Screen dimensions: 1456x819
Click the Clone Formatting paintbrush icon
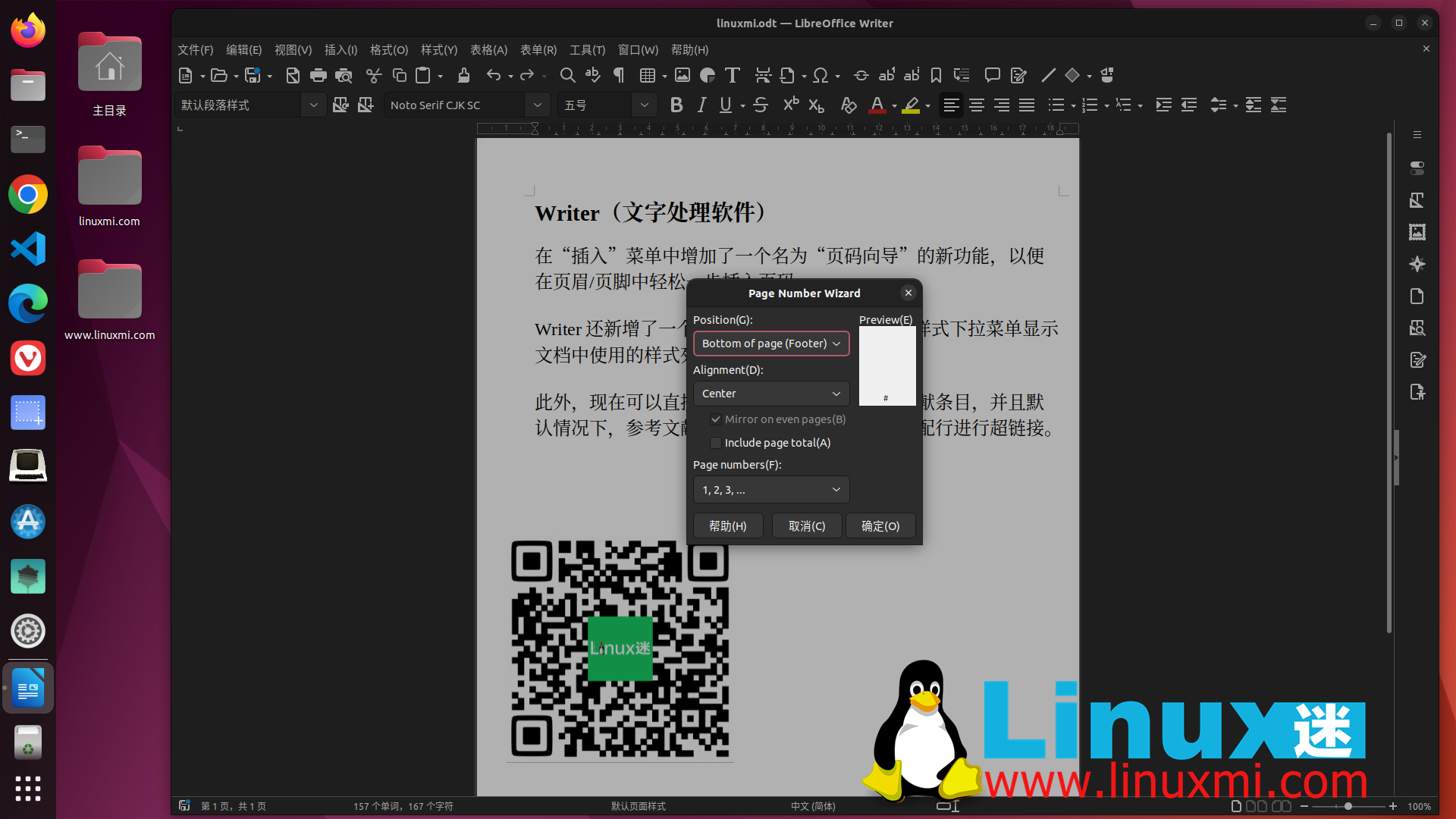(463, 75)
